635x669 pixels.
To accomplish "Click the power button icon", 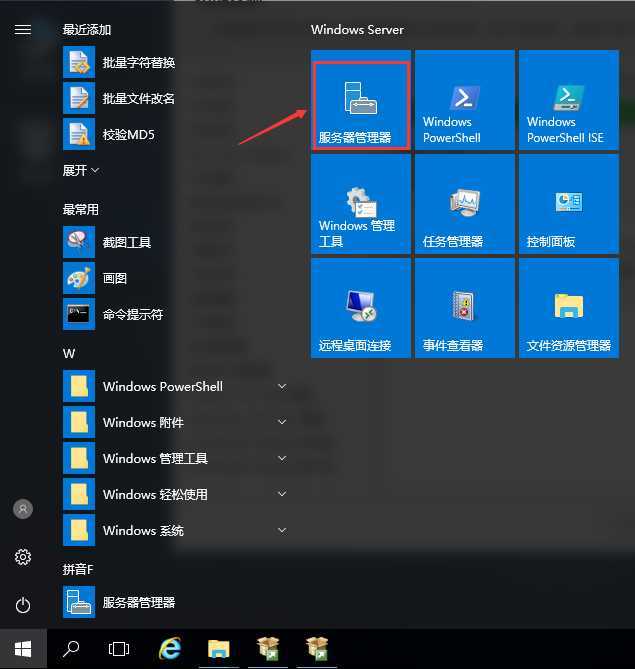I will 23,605.
